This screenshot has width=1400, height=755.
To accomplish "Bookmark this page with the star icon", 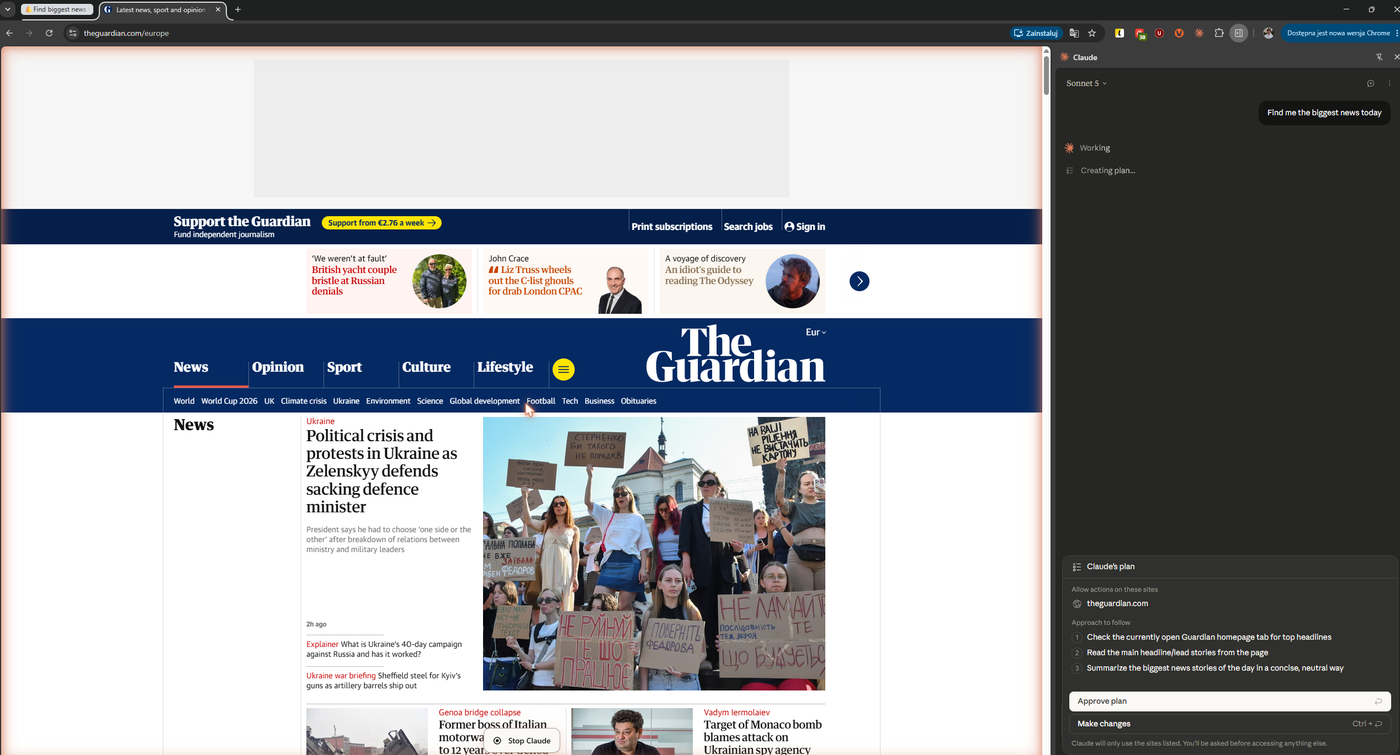I will click(x=1092, y=33).
